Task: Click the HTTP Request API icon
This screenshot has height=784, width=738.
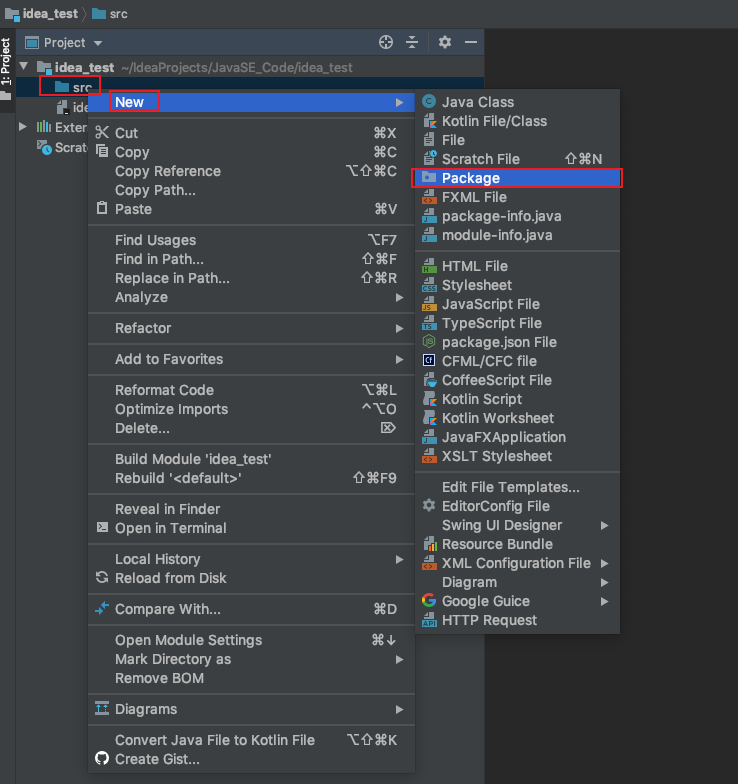Action: point(429,620)
